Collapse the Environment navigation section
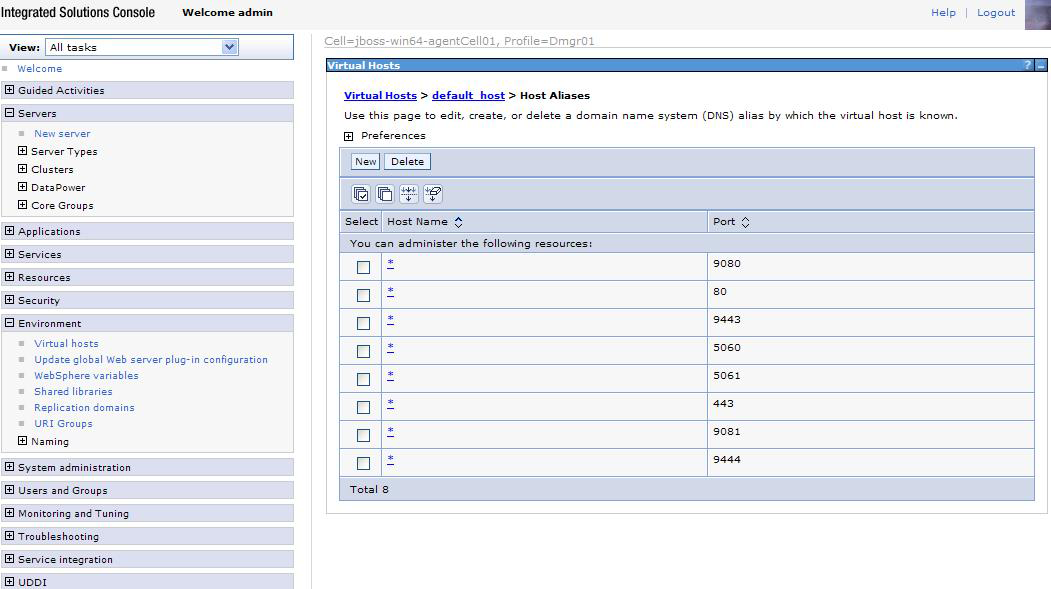The height and width of the screenshot is (589, 1051). [10, 323]
